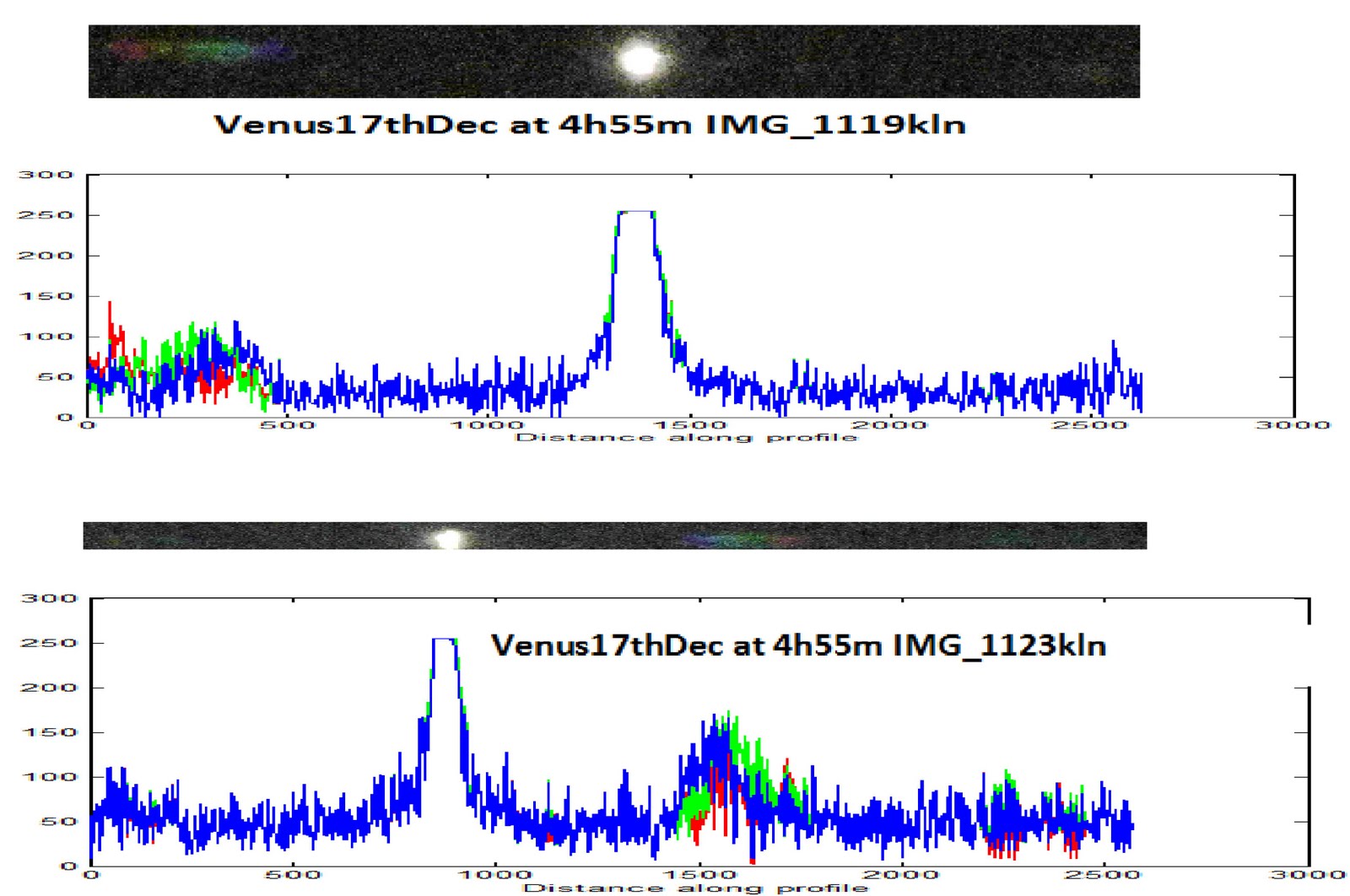Click the small blue spike near 2550 top plot
The height and width of the screenshot is (896, 1350).
point(1114,346)
